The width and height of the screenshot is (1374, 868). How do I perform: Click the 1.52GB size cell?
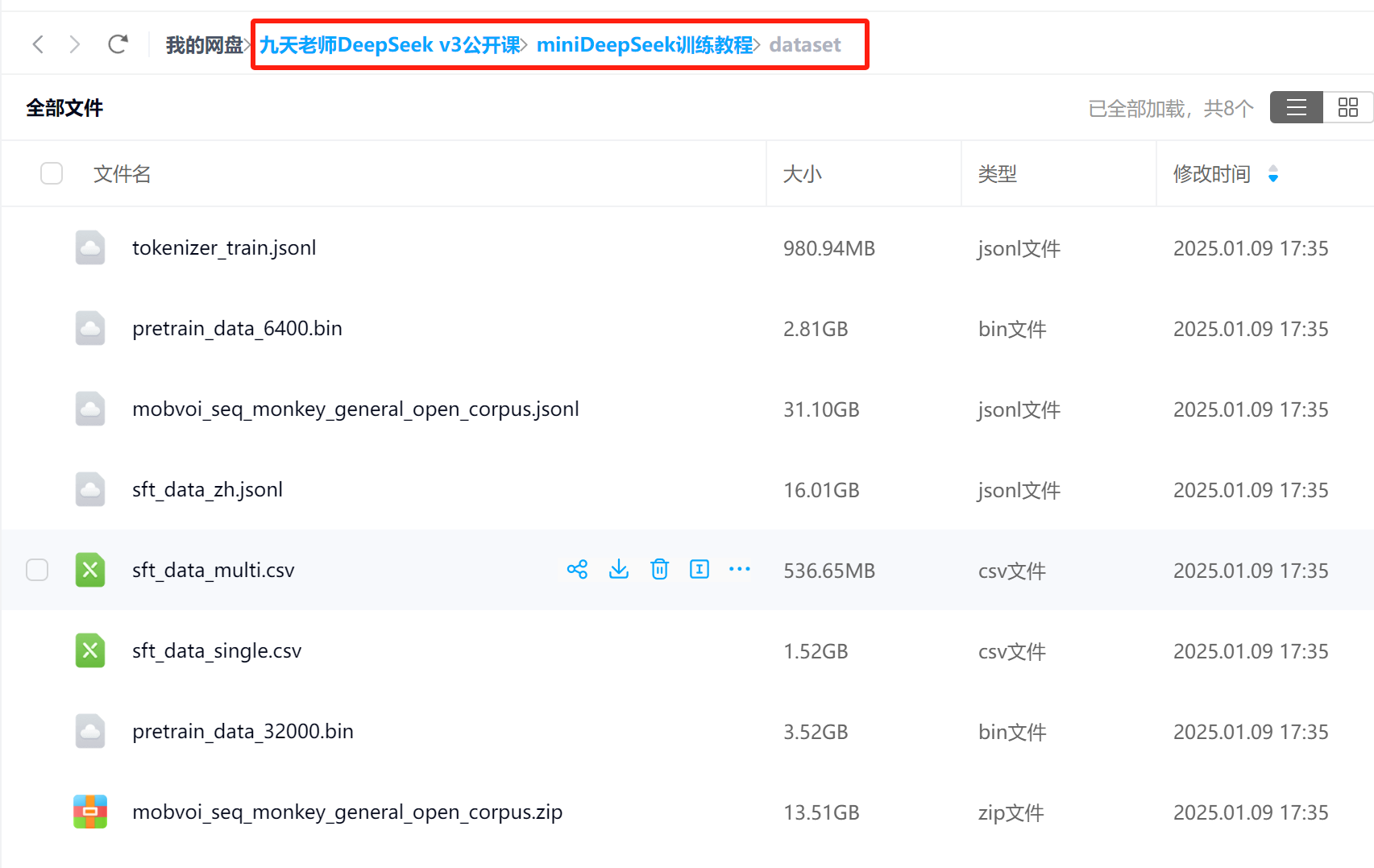[x=816, y=651]
